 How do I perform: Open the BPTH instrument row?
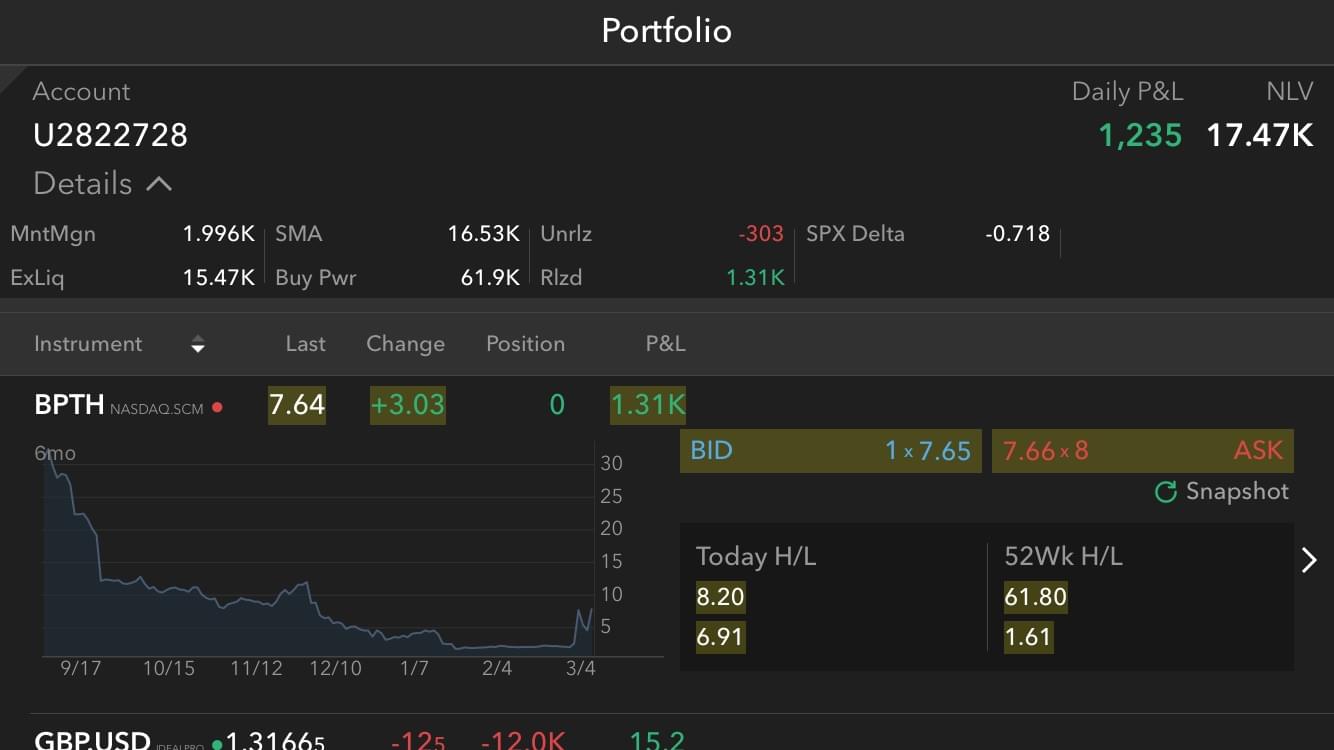click(70, 405)
